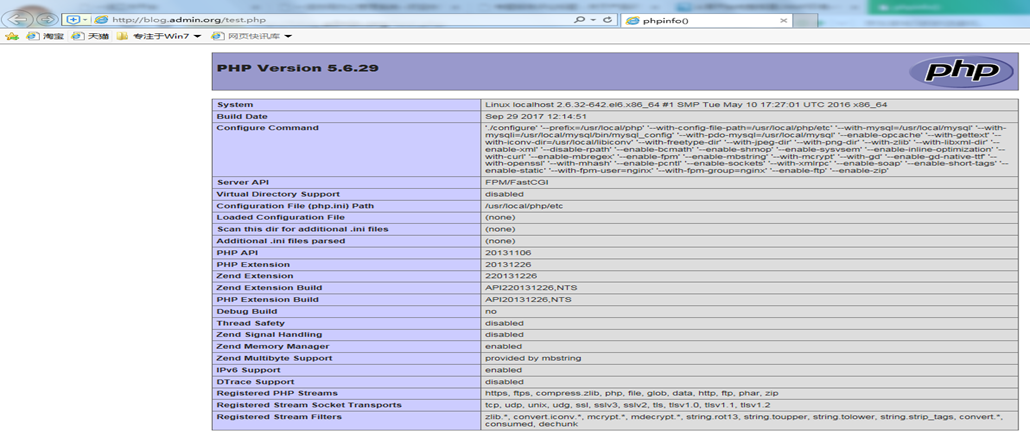Open the address bar autocomplete dropdown arrow
The height and width of the screenshot is (433, 1030).
pos(593,20)
